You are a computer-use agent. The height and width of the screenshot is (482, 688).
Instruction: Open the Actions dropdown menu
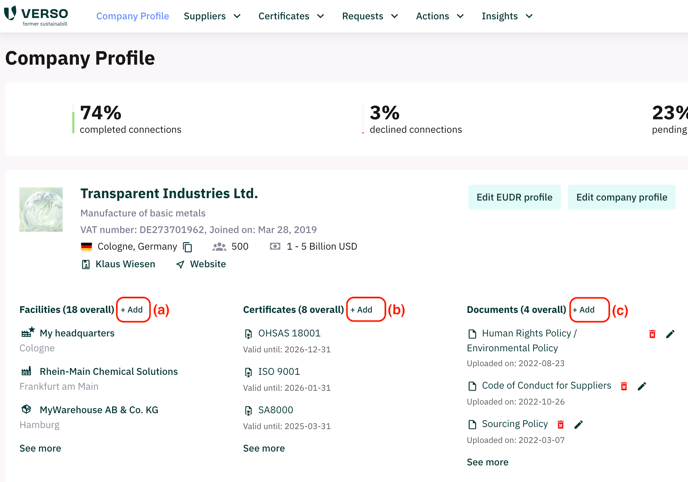click(x=440, y=16)
